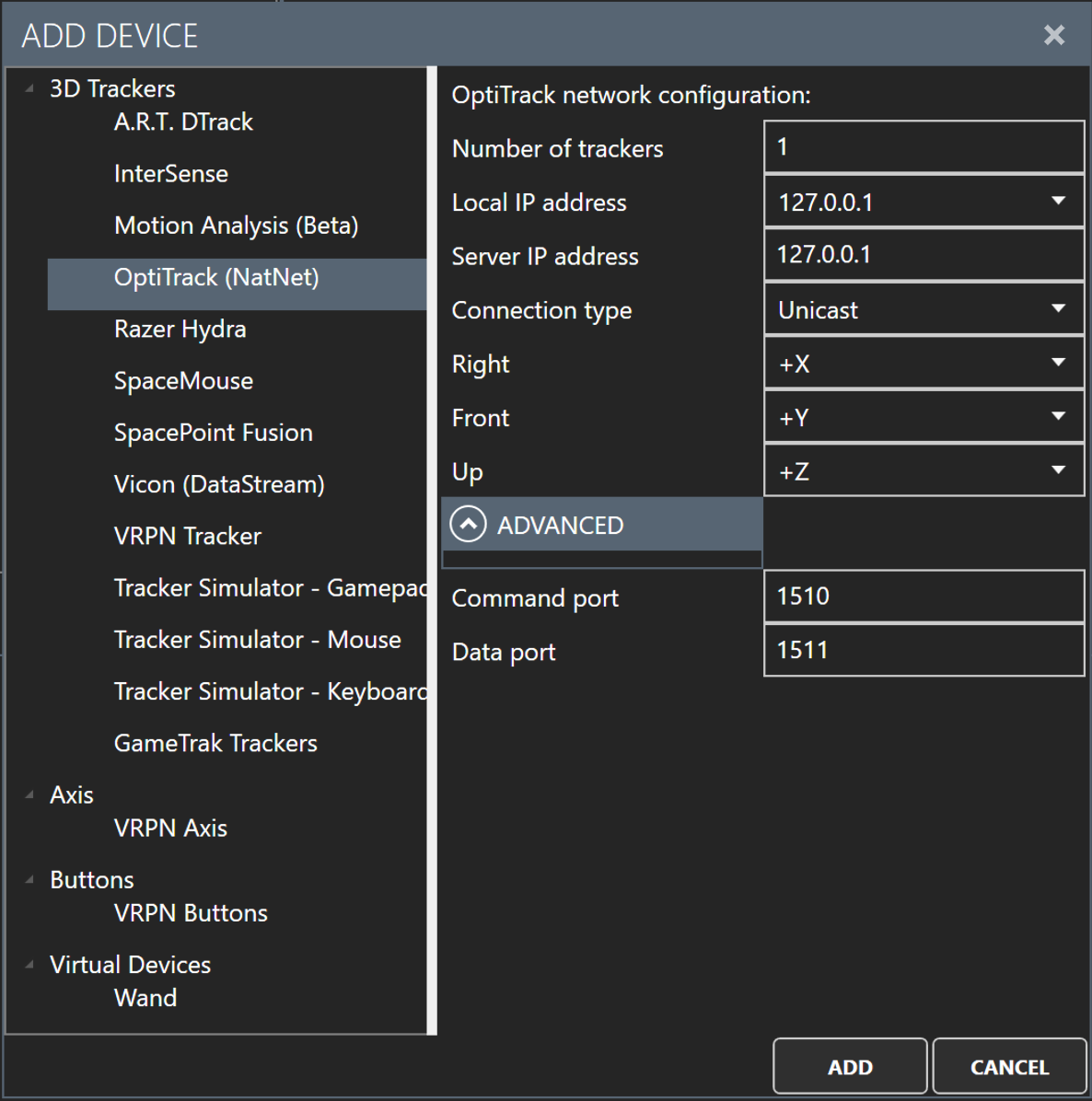
Task: Click the Add button
Action: click(x=850, y=1067)
